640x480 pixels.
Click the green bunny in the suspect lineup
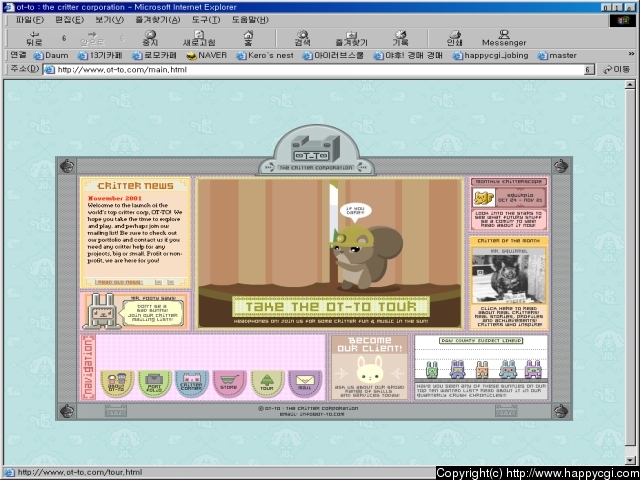click(432, 369)
